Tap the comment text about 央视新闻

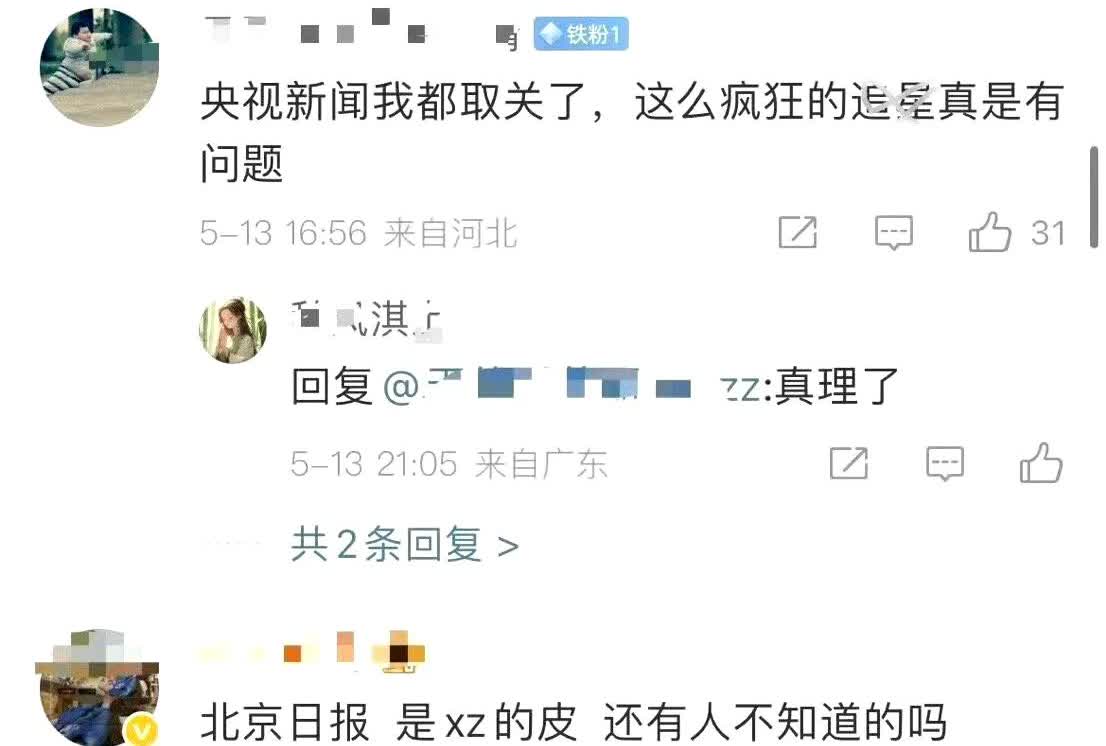coord(632,132)
